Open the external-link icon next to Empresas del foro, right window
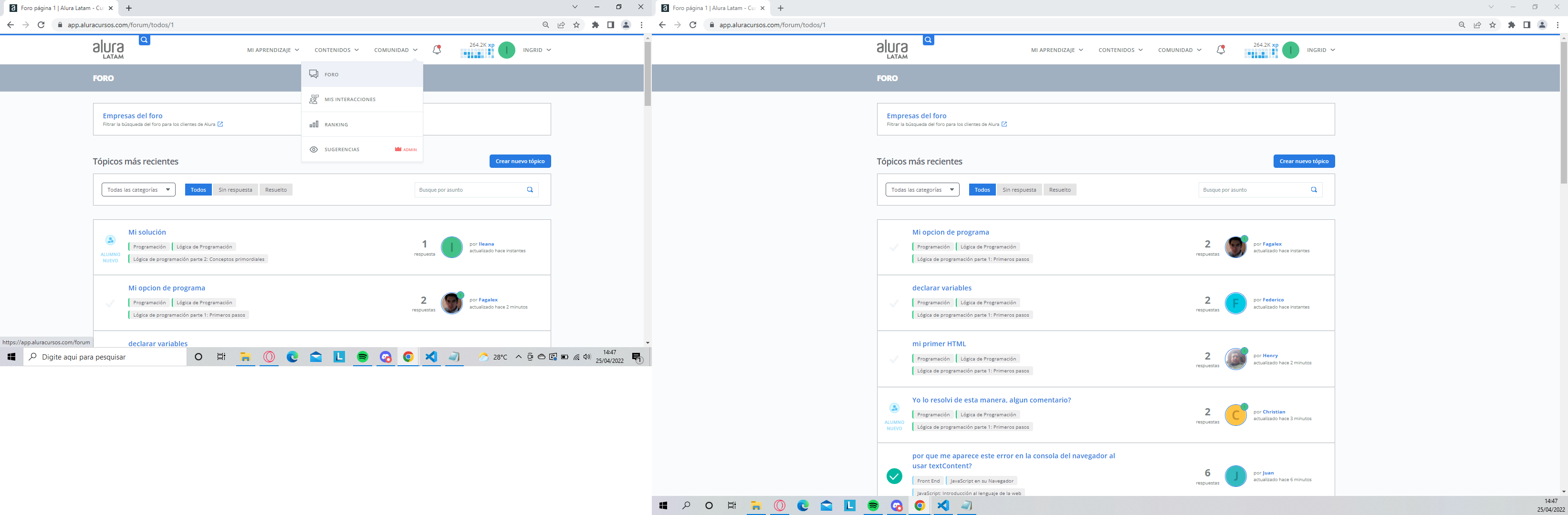 tap(1004, 124)
